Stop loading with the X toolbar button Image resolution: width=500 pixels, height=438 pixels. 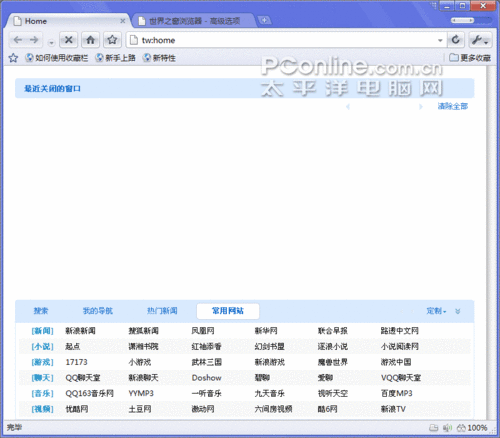69,40
